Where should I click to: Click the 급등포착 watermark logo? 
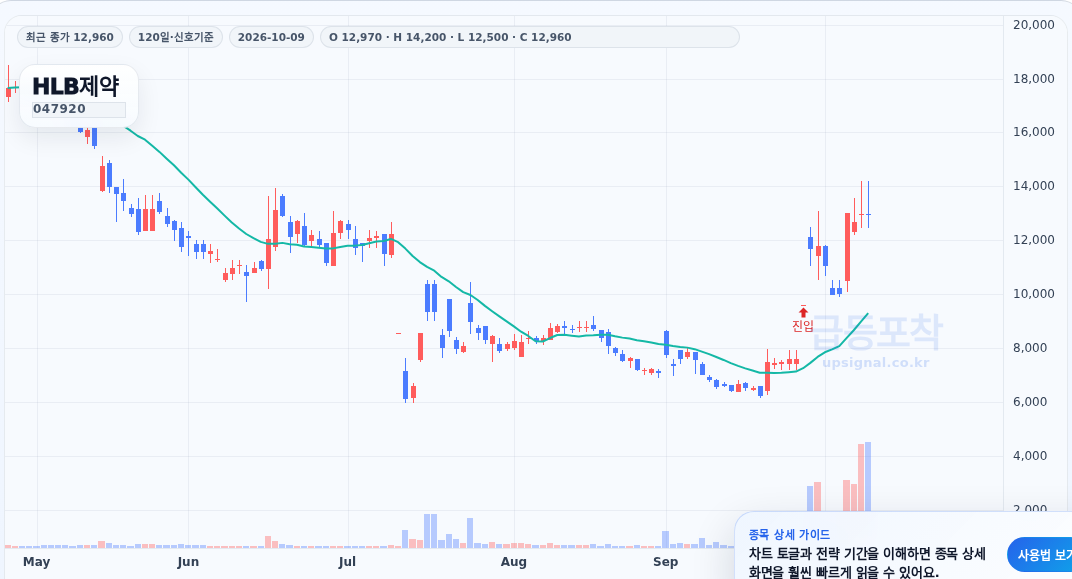877,332
